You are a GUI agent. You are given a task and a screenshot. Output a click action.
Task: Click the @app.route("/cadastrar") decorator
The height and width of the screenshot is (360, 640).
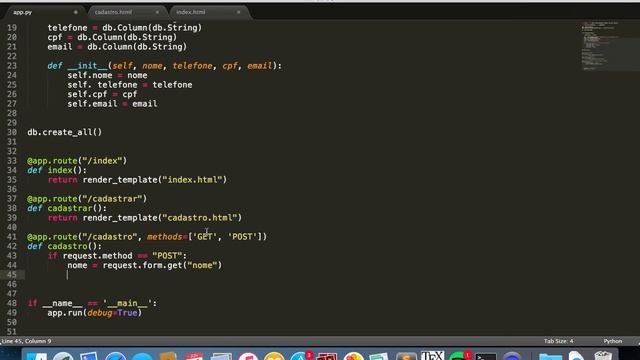point(87,199)
